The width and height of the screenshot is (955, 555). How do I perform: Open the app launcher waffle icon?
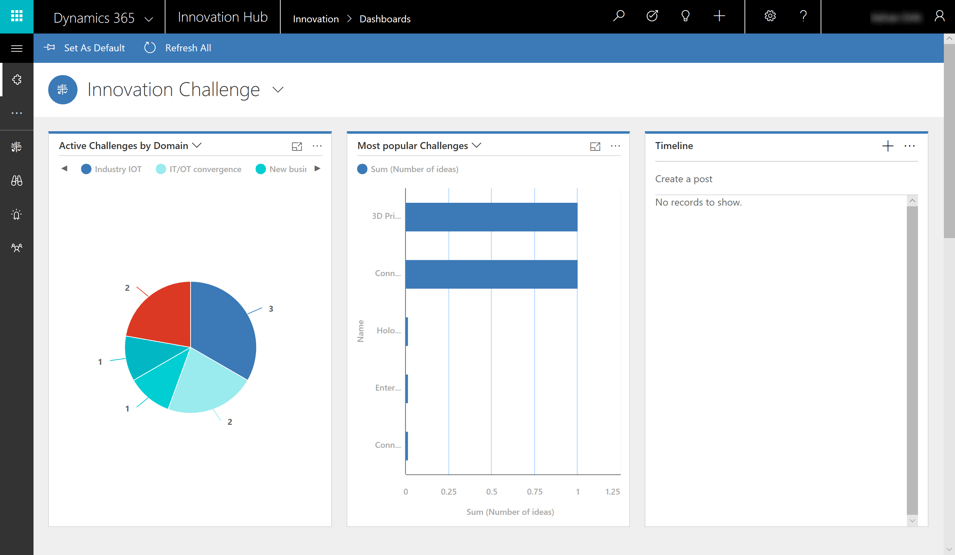point(17,16)
